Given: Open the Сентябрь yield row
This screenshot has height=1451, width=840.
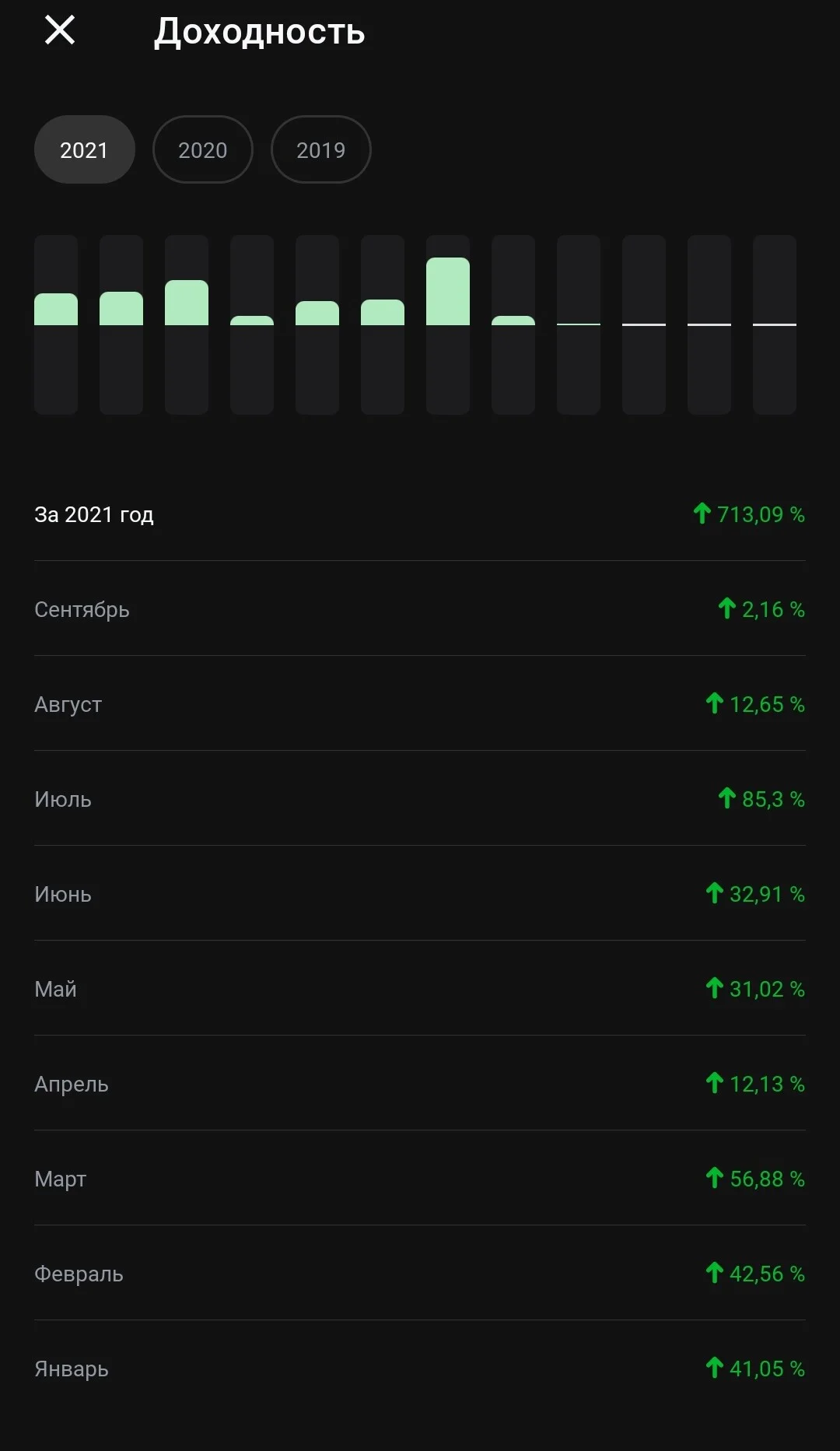Looking at the screenshot, I should pos(420,609).
